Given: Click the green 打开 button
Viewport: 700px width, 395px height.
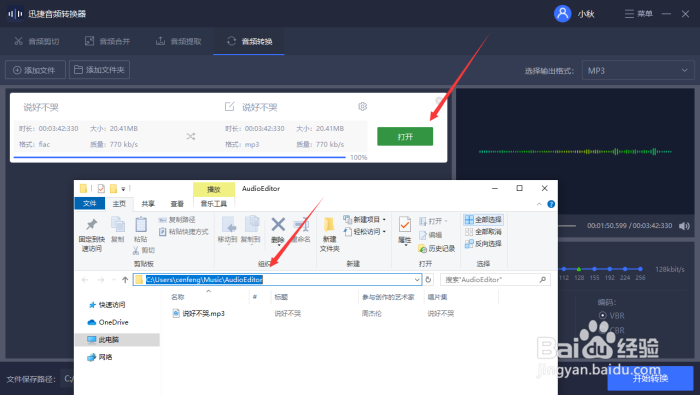Looking at the screenshot, I should 405,137.
